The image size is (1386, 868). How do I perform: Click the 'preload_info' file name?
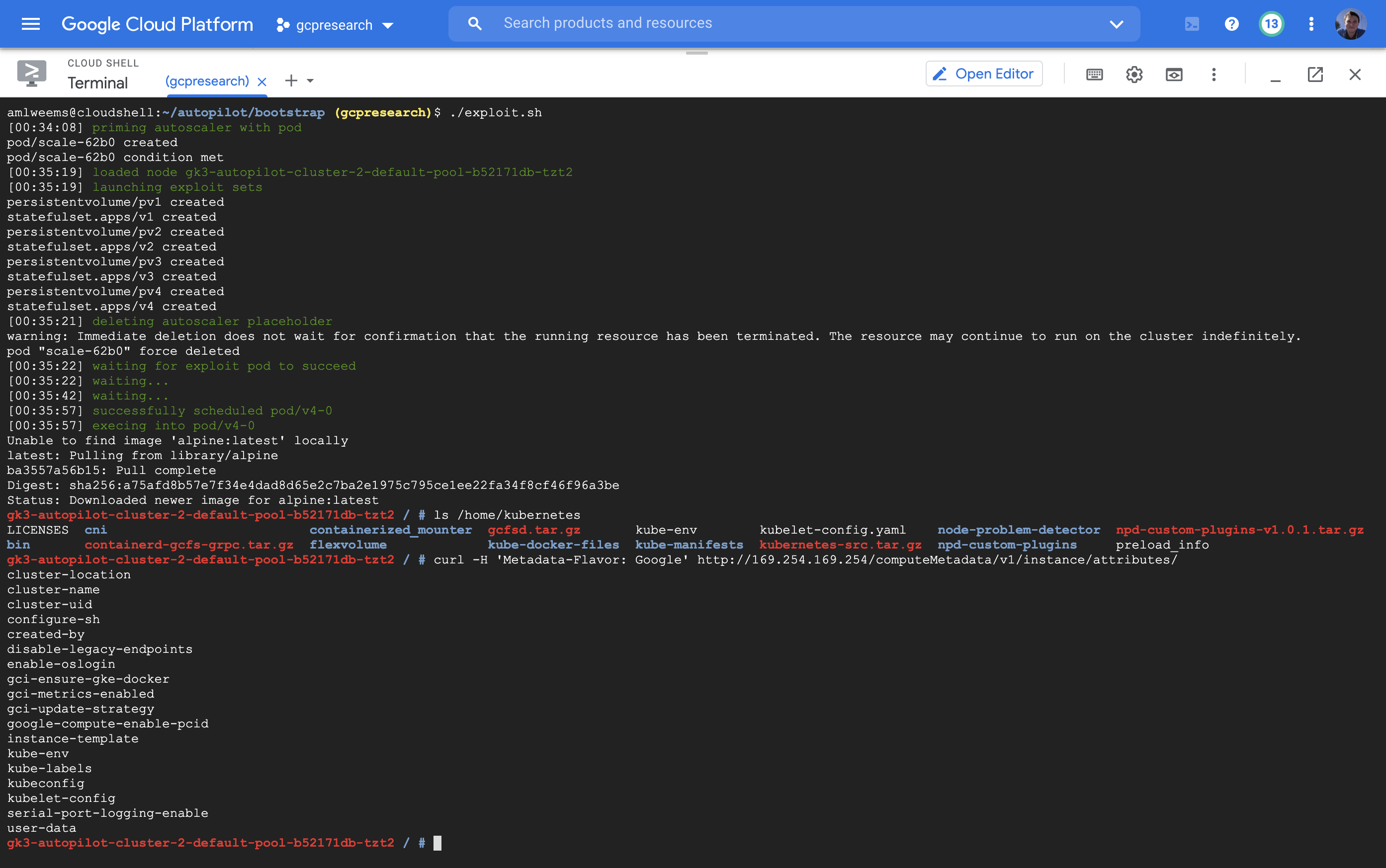[1162, 546]
